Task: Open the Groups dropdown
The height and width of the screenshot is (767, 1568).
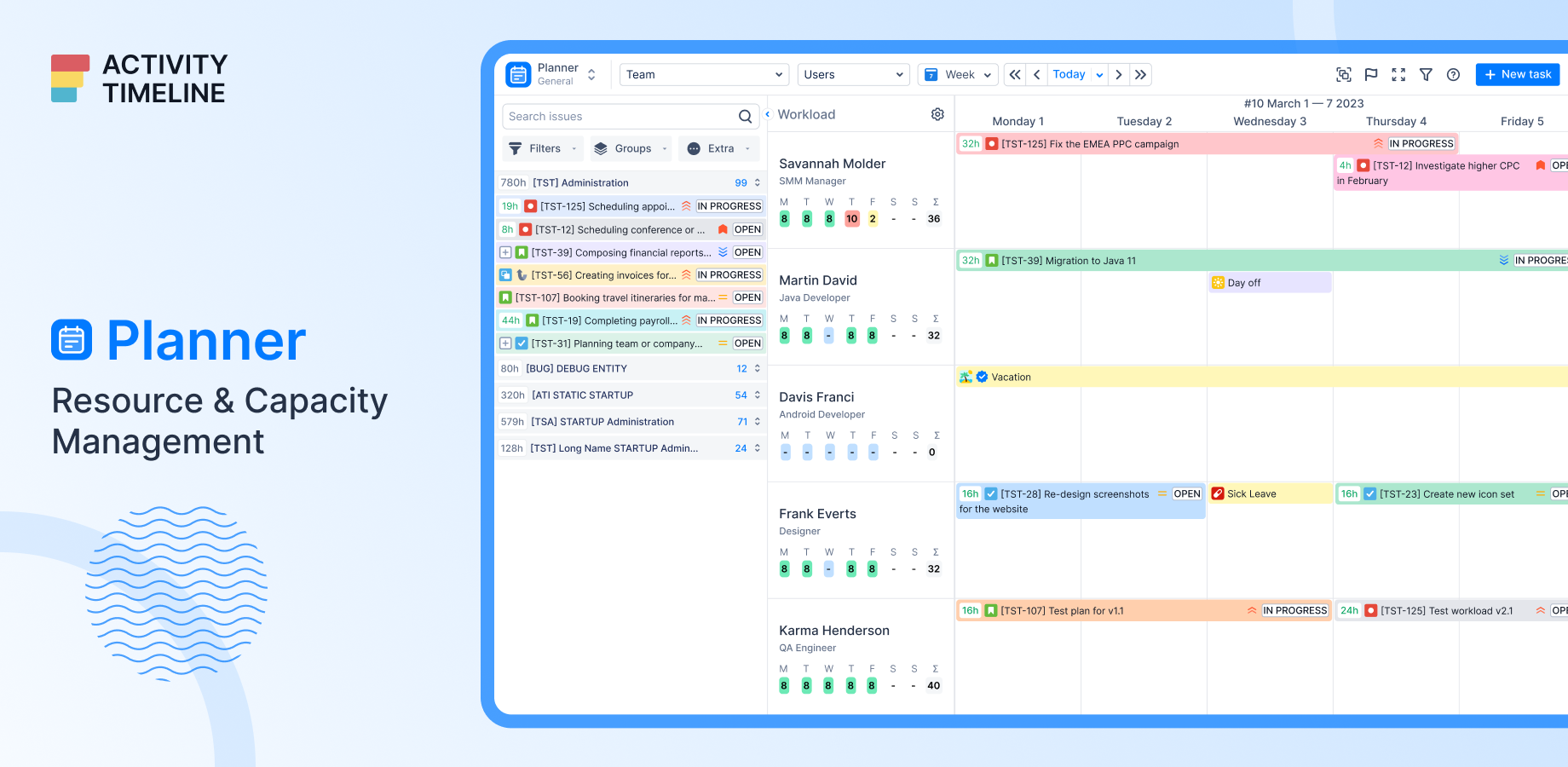Action: (x=631, y=148)
